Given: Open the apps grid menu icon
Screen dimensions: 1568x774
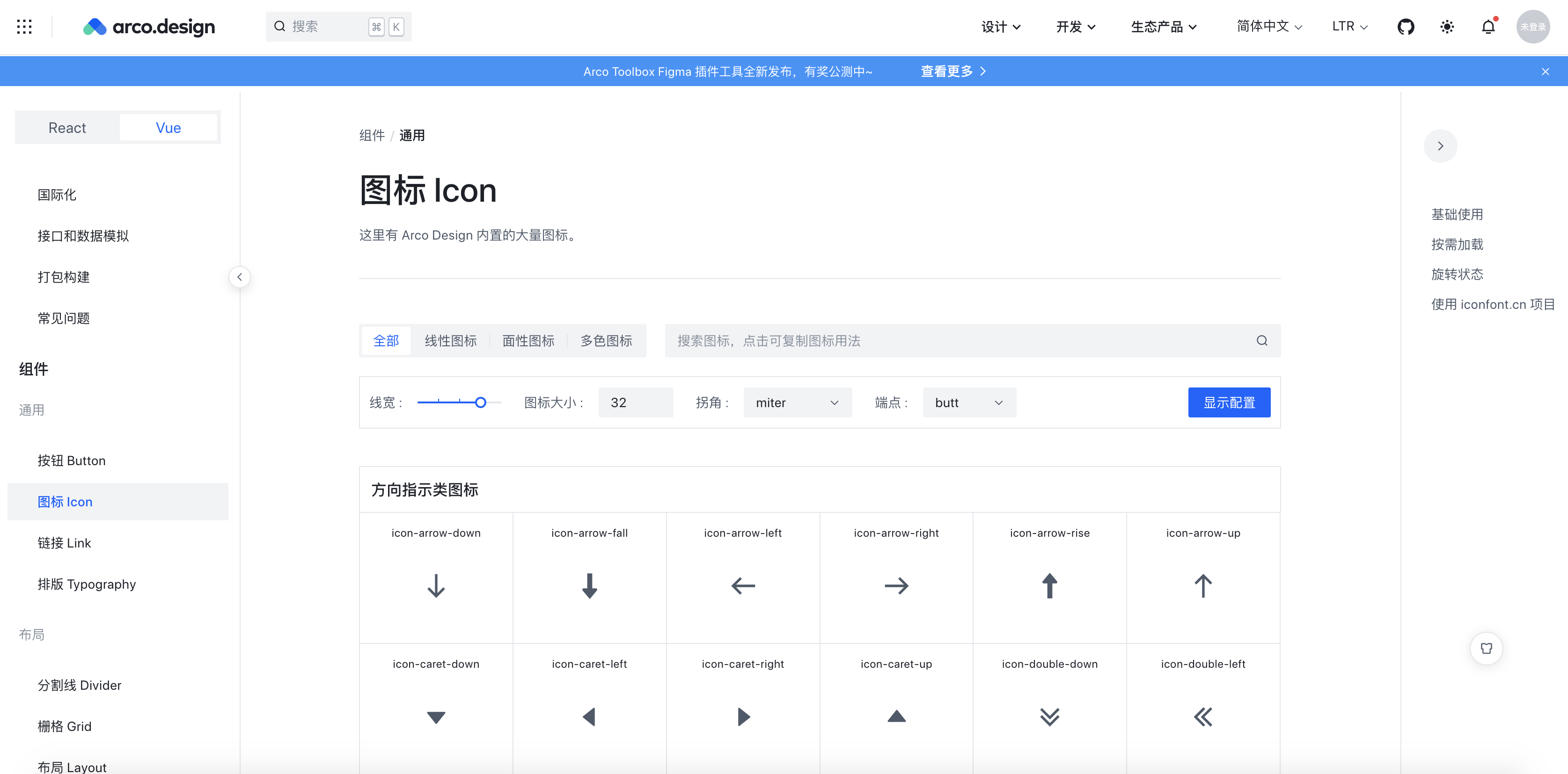Looking at the screenshot, I should (24, 27).
